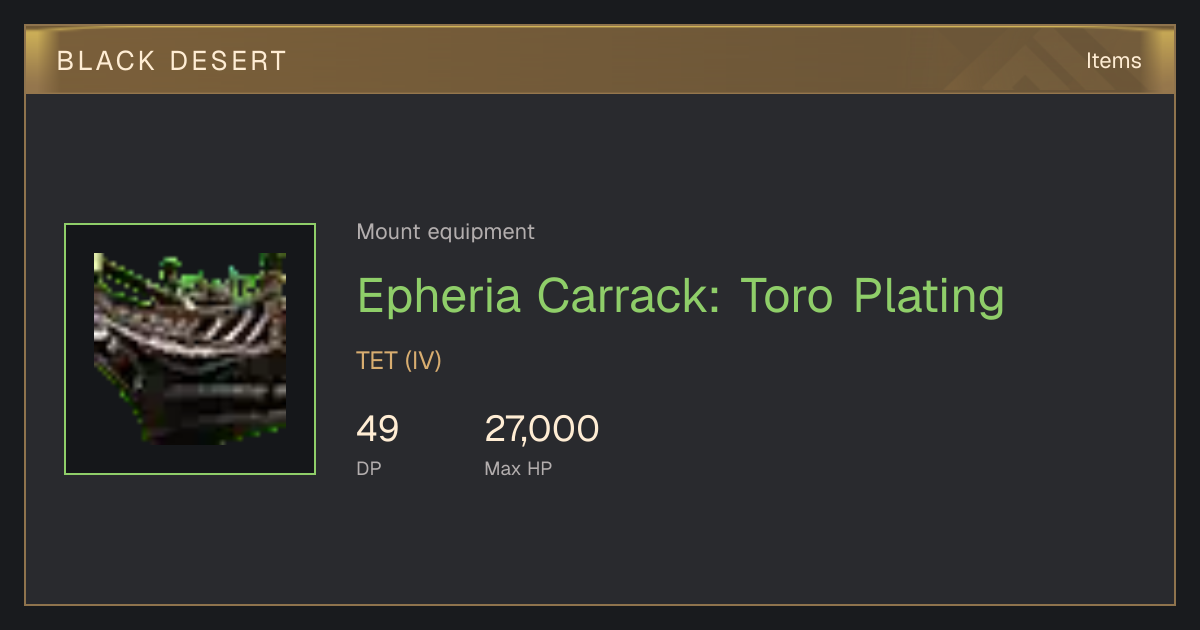The image size is (1200, 630).
Task: Click the word Epheria in item name
Action: 439,296
